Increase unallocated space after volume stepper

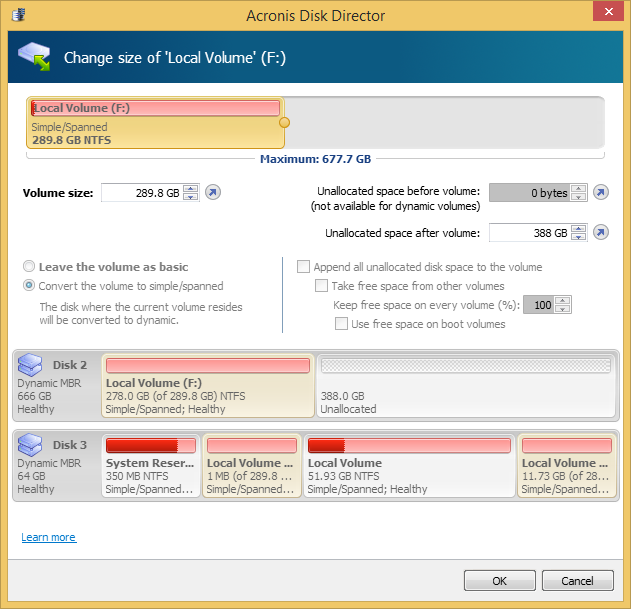[x=578, y=229]
